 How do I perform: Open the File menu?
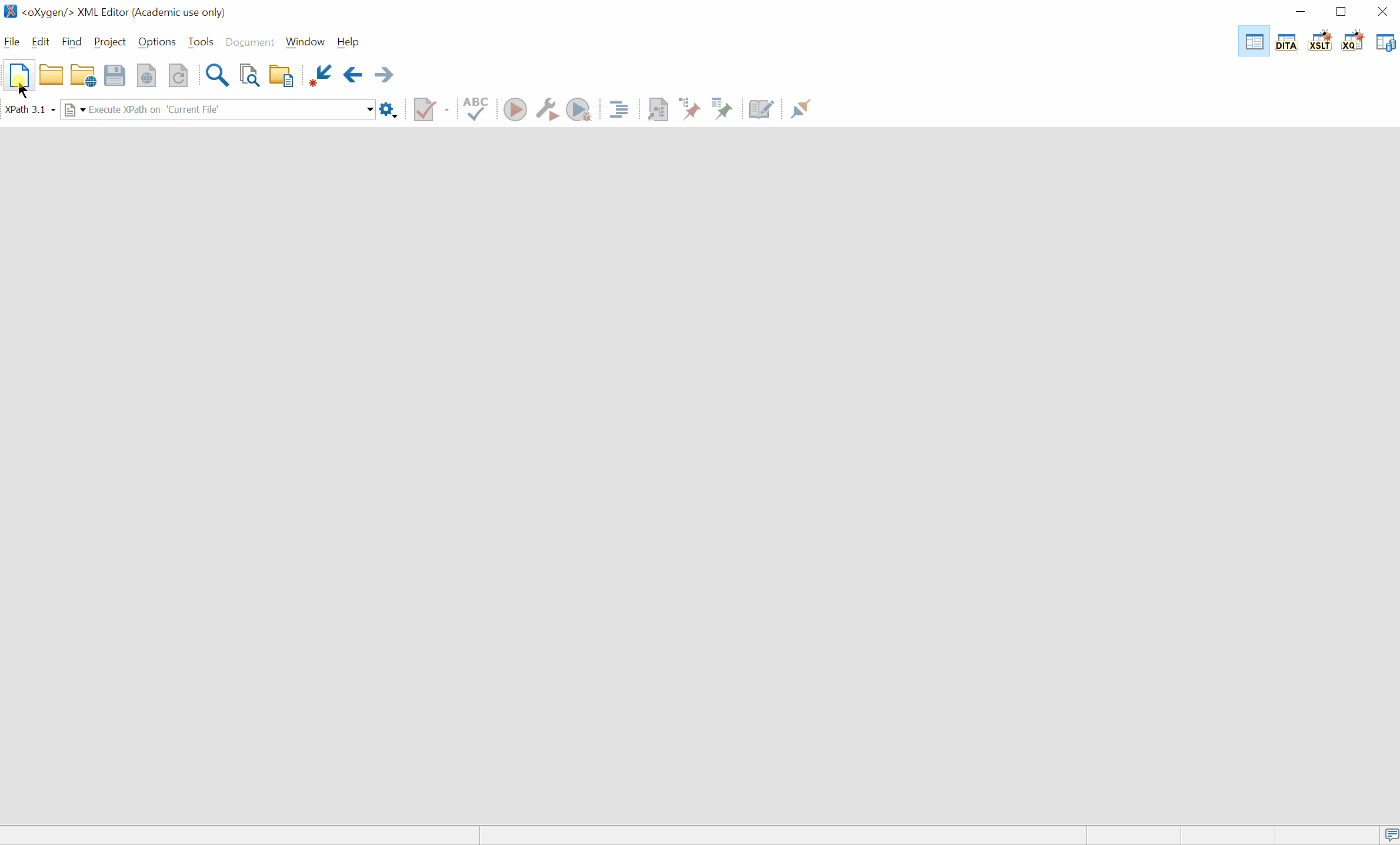(x=12, y=42)
